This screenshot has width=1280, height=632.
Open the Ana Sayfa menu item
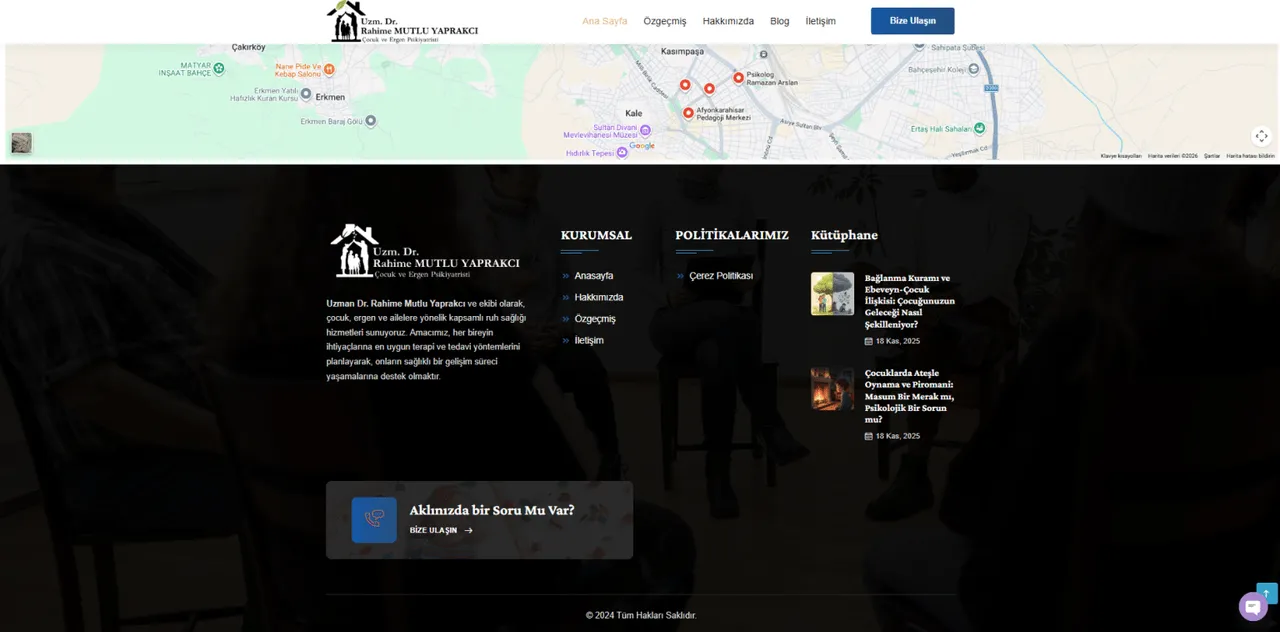coord(605,21)
